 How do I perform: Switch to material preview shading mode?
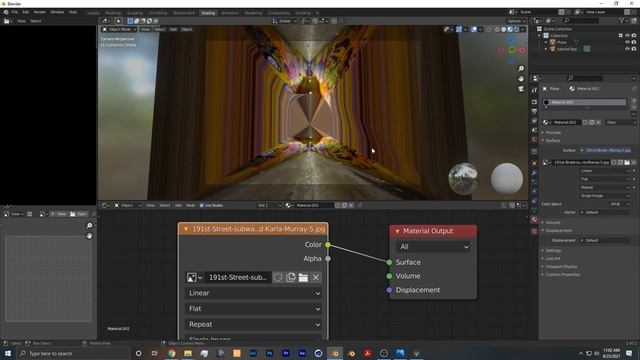(510, 29)
